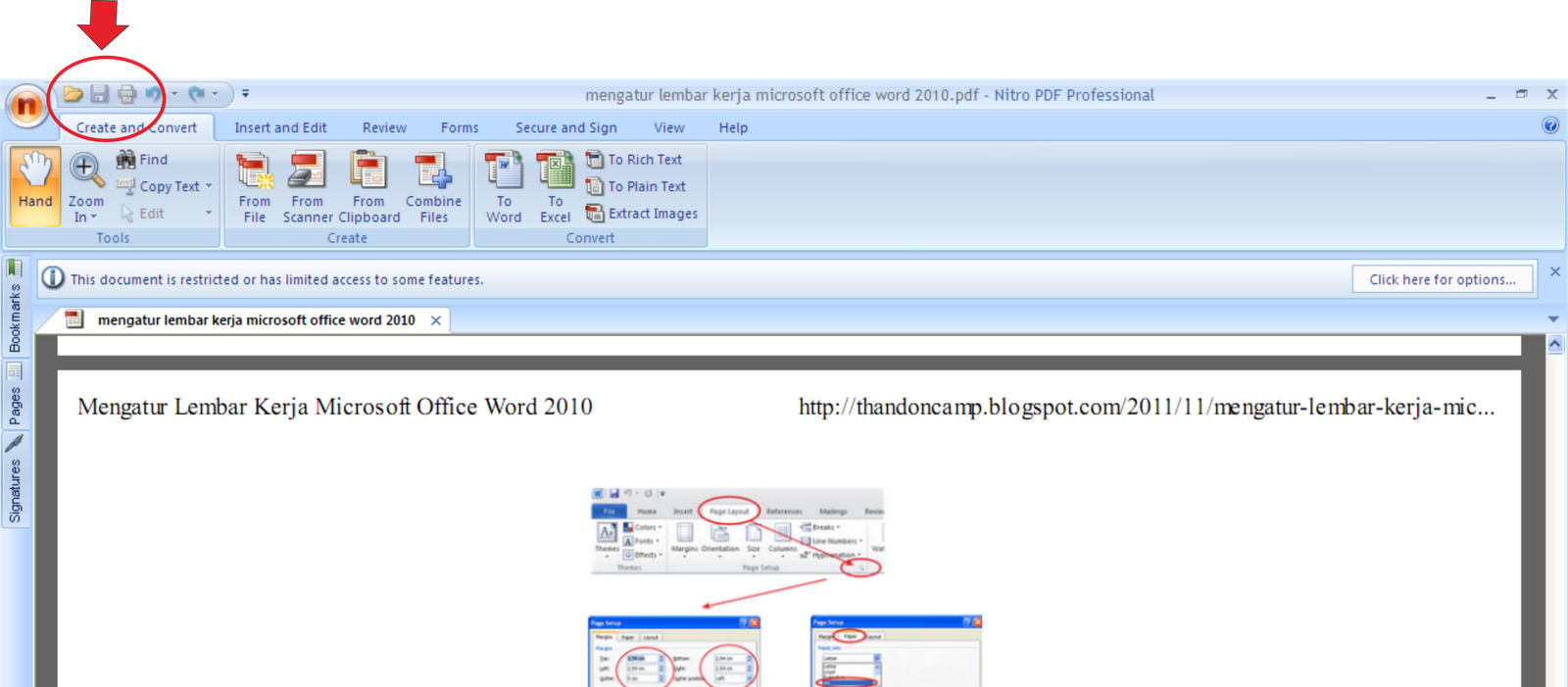
Task: Open the Zoom In dropdown arrow
Action: click(94, 218)
